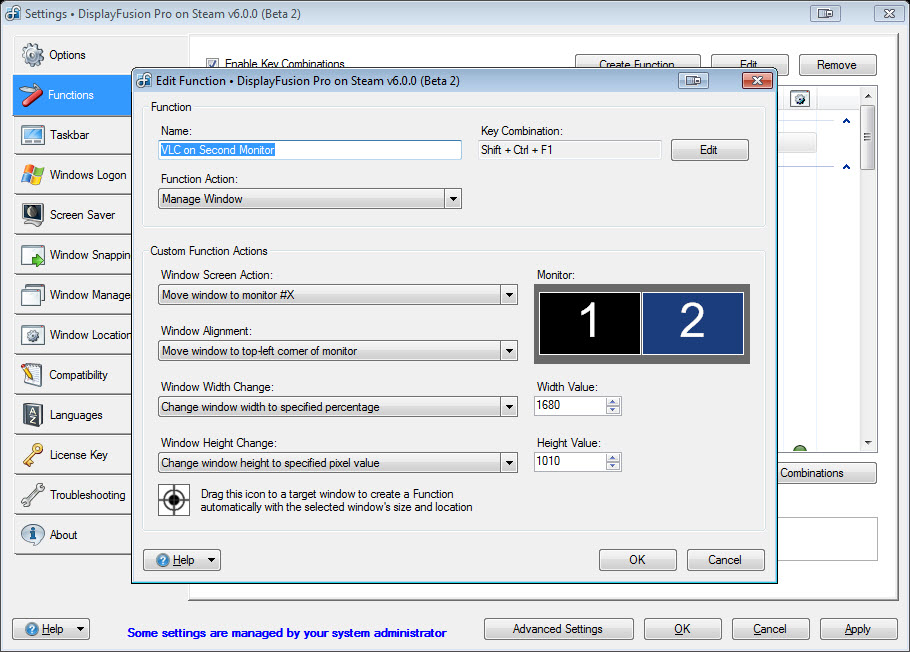This screenshot has height=652, width=910.
Task: Select monitor 1 in Monitor picker
Action: pos(589,322)
